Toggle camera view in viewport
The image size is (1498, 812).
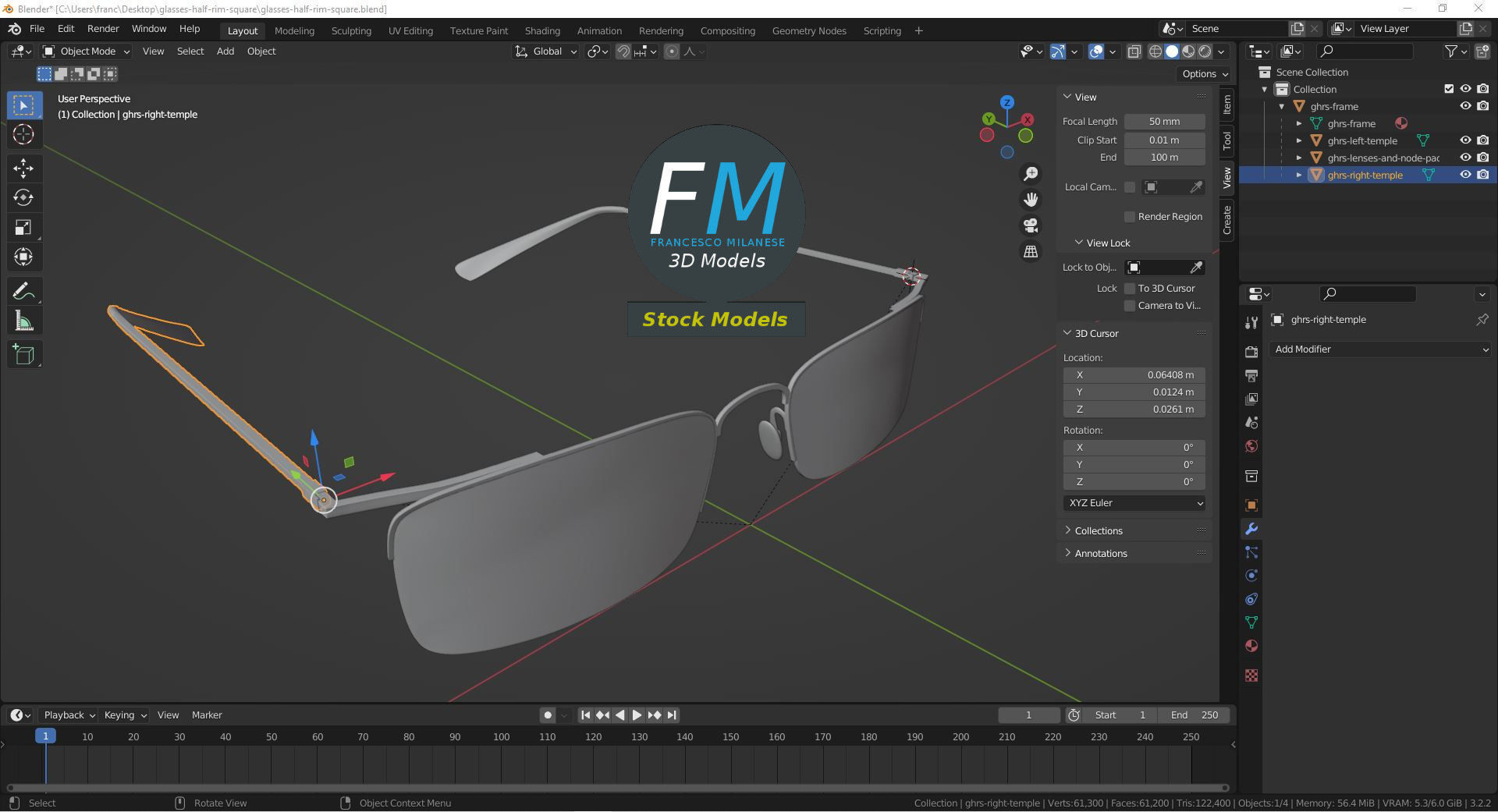point(1031,225)
